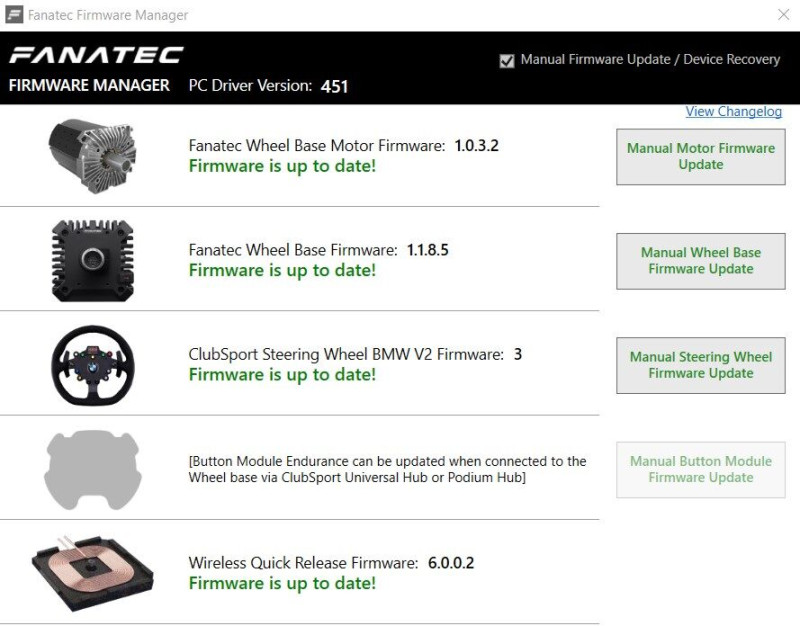The width and height of the screenshot is (800, 626).
Task: Click the FIRMWARE MANAGER header label
Action: [x=89, y=86]
